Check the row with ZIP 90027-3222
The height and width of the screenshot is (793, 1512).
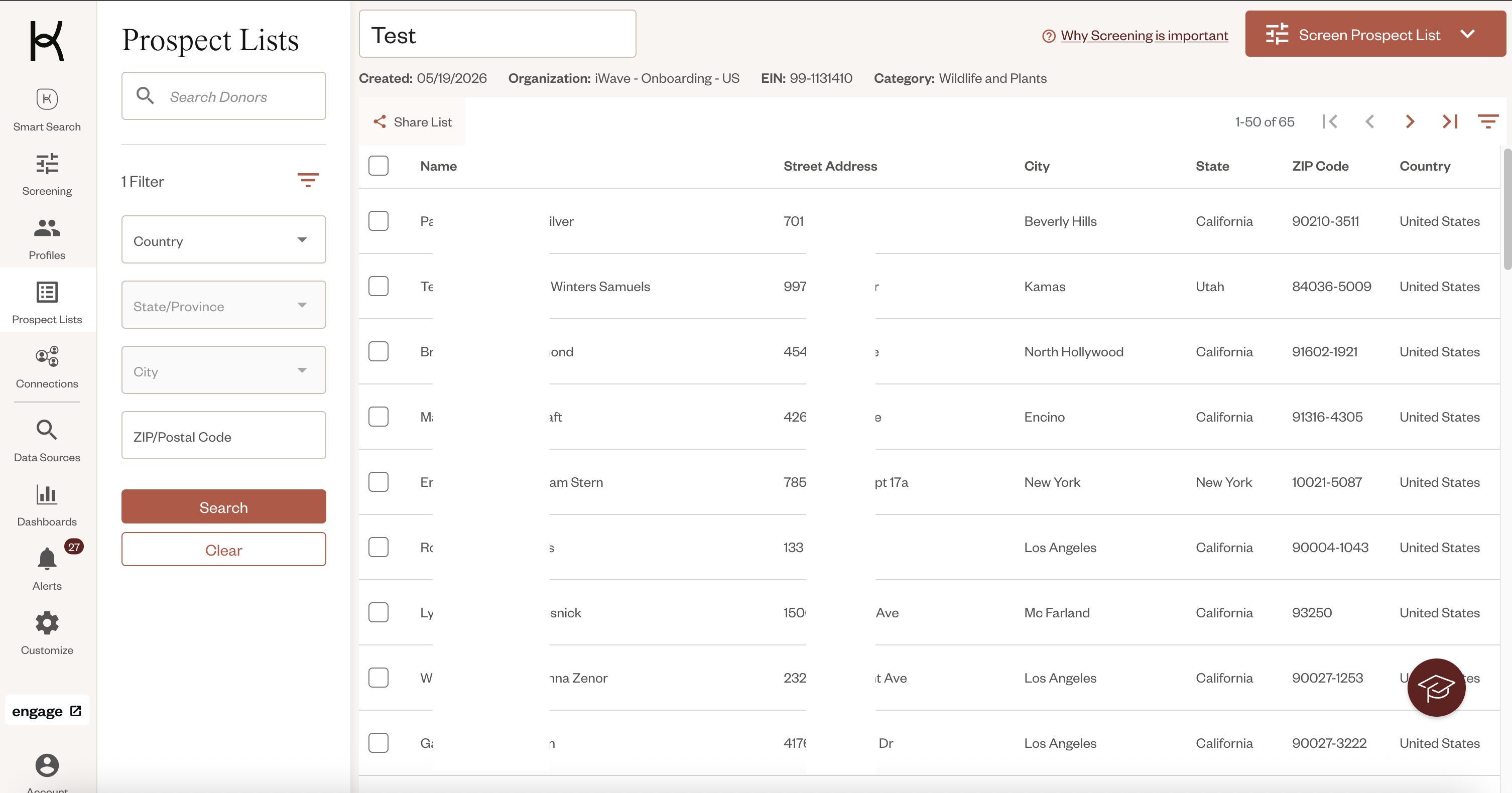pos(379,742)
